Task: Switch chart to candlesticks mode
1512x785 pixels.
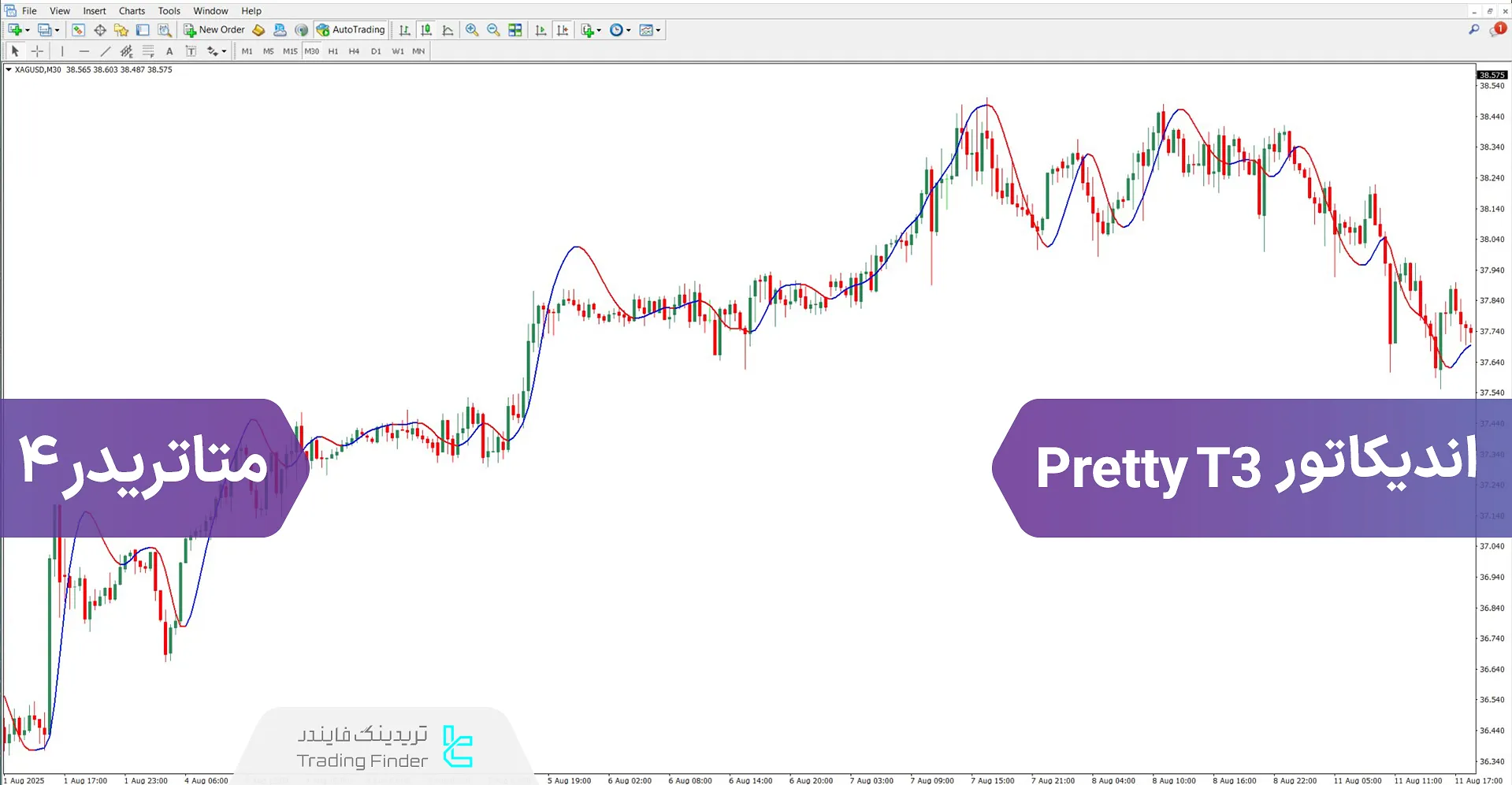Action: [x=426, y=30]
